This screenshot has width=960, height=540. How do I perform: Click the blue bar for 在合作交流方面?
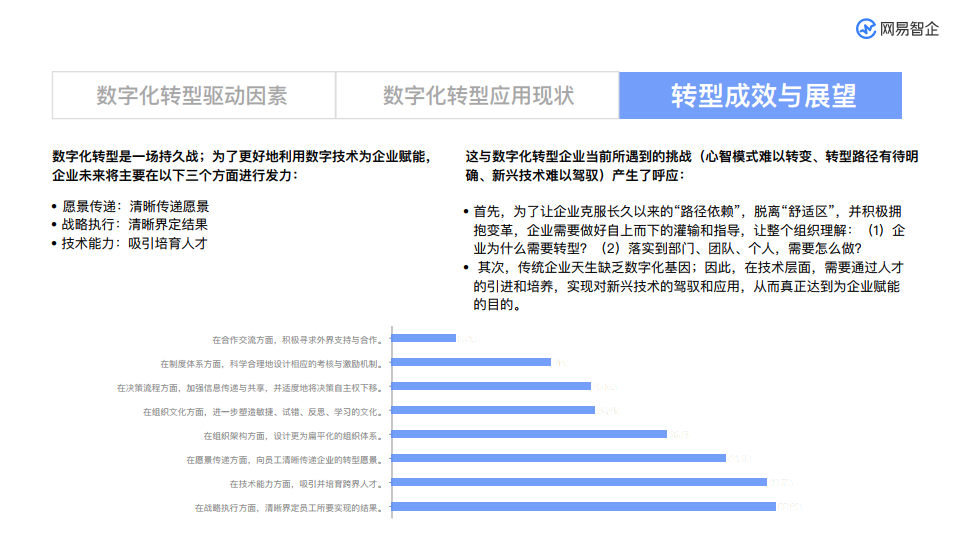[424, 338]
